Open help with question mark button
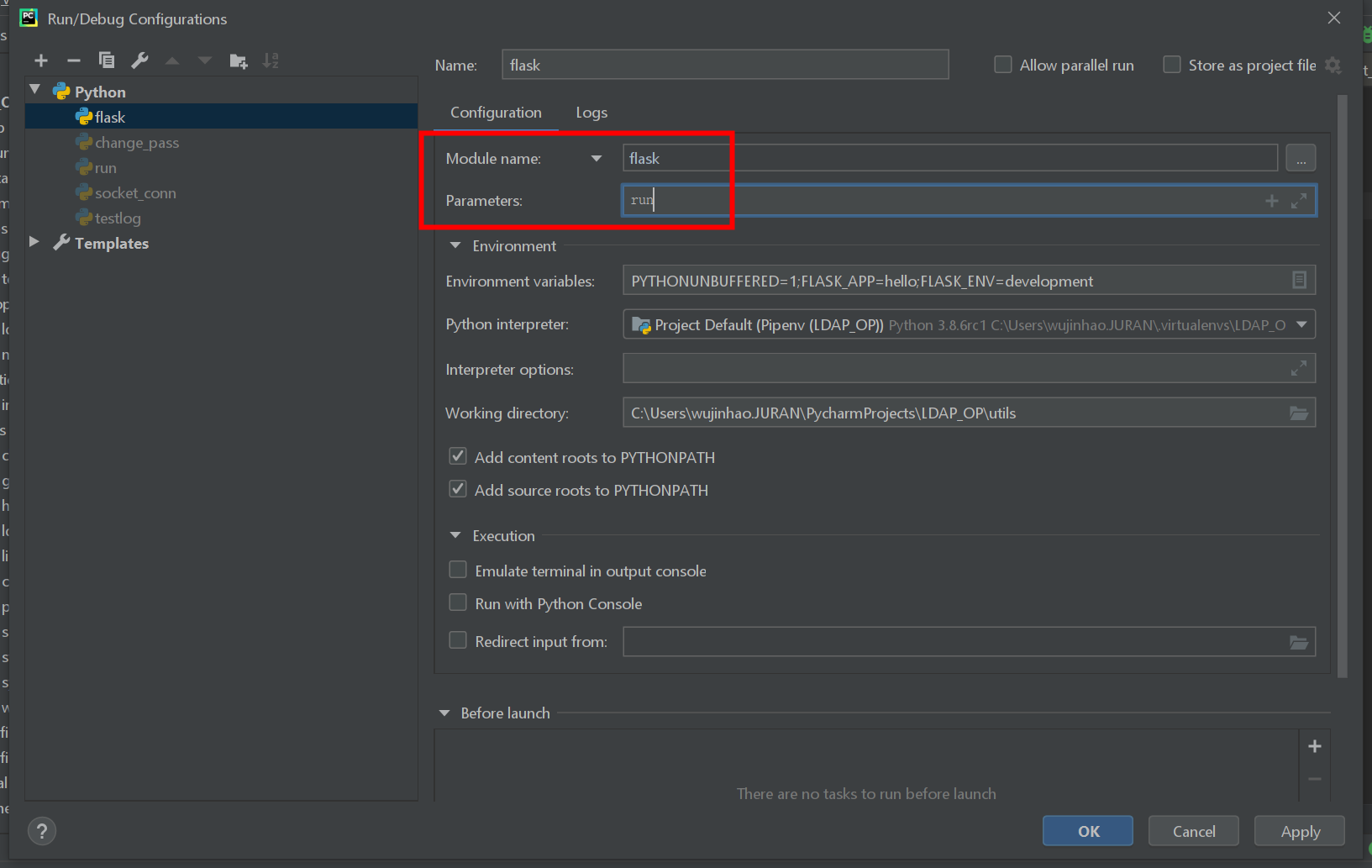The height and width of the screenshot is (868, 1372). coord(42,831)
